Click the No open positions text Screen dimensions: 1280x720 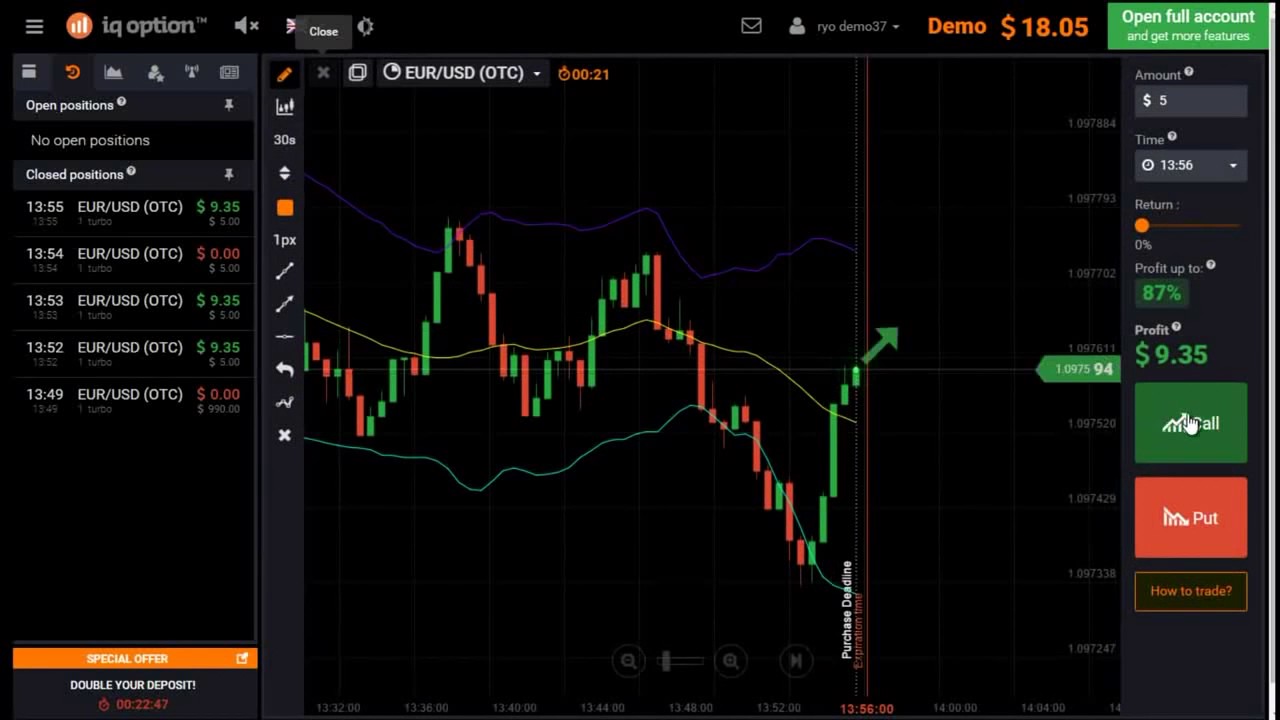[90, 140]
